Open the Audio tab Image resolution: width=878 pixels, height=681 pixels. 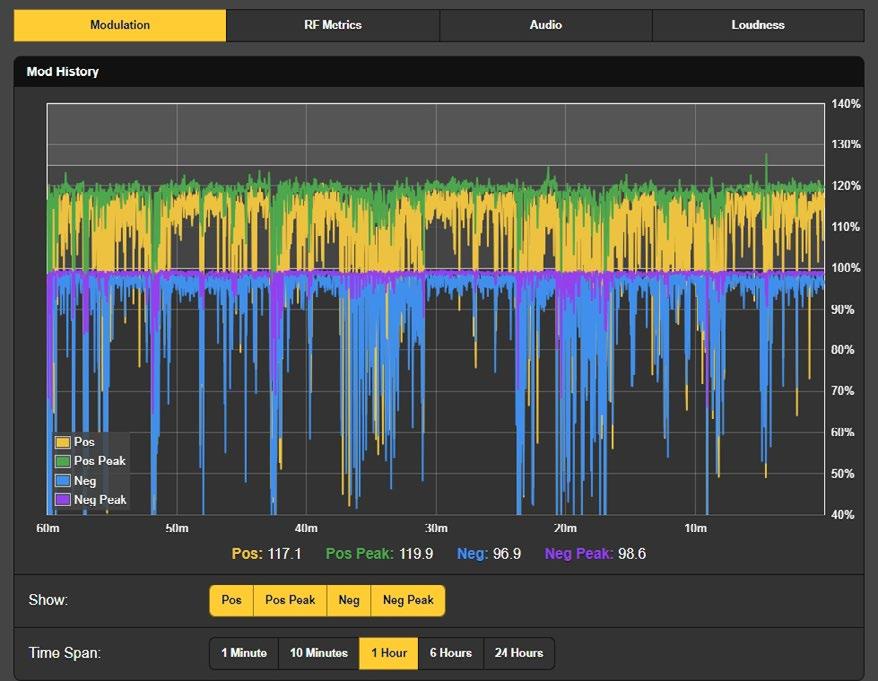[x=545, y=25]
